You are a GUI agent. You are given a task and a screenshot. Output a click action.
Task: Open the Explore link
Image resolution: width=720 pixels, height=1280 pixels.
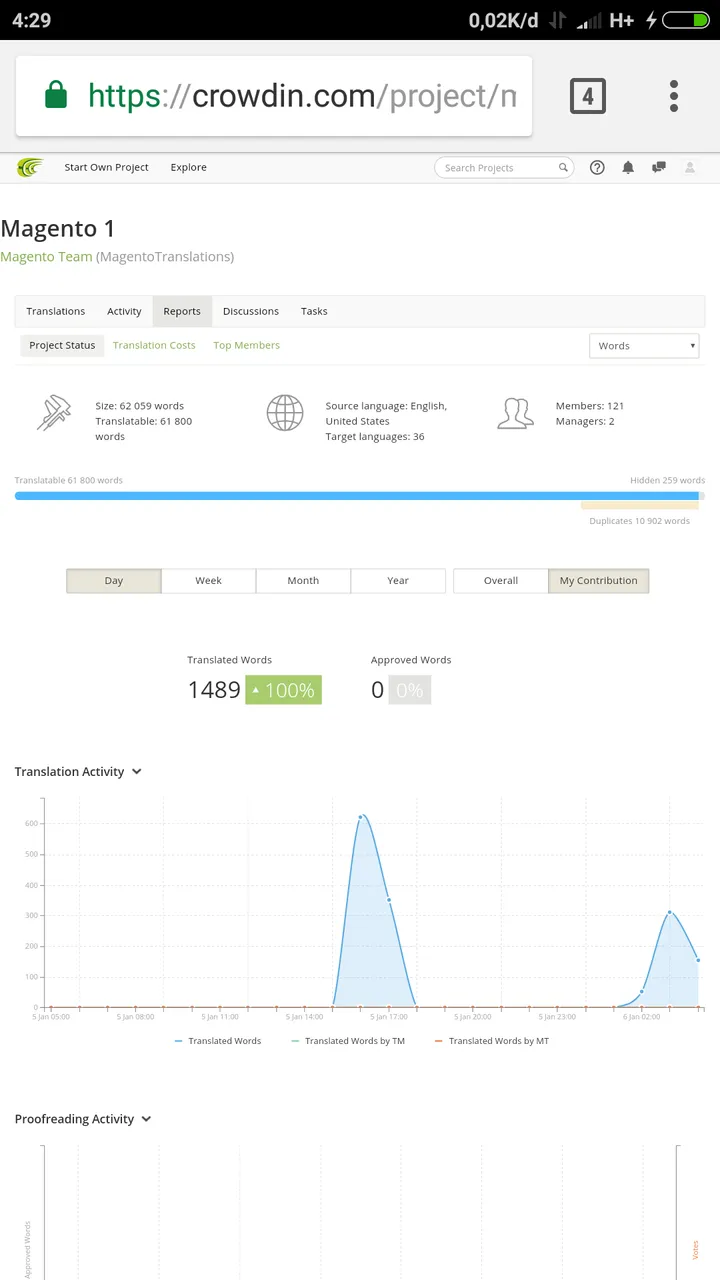(188, 168)
